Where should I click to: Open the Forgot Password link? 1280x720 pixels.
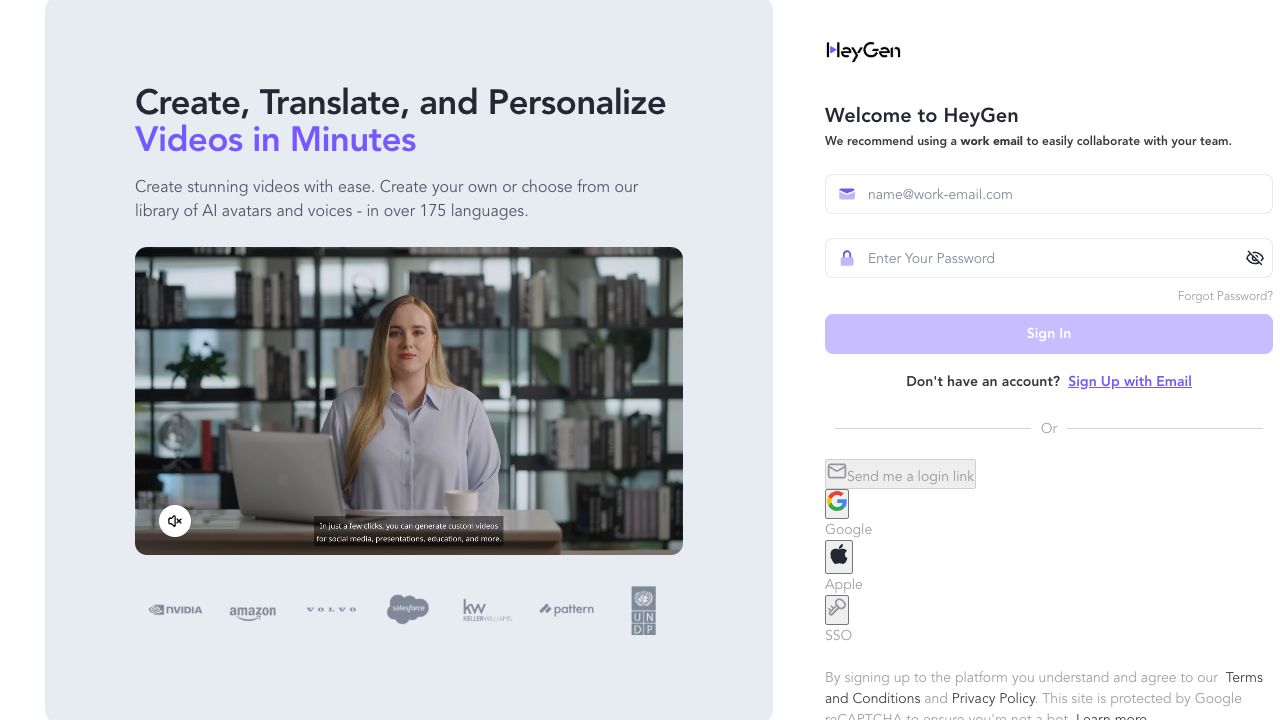(x=1225, y=296)
